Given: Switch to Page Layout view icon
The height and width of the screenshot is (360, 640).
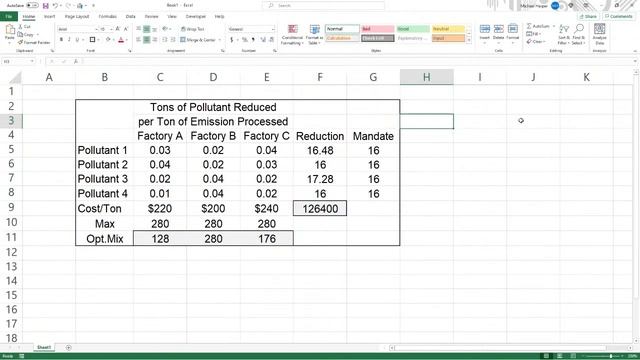Looking at the screenshot, I should point(560,356).
